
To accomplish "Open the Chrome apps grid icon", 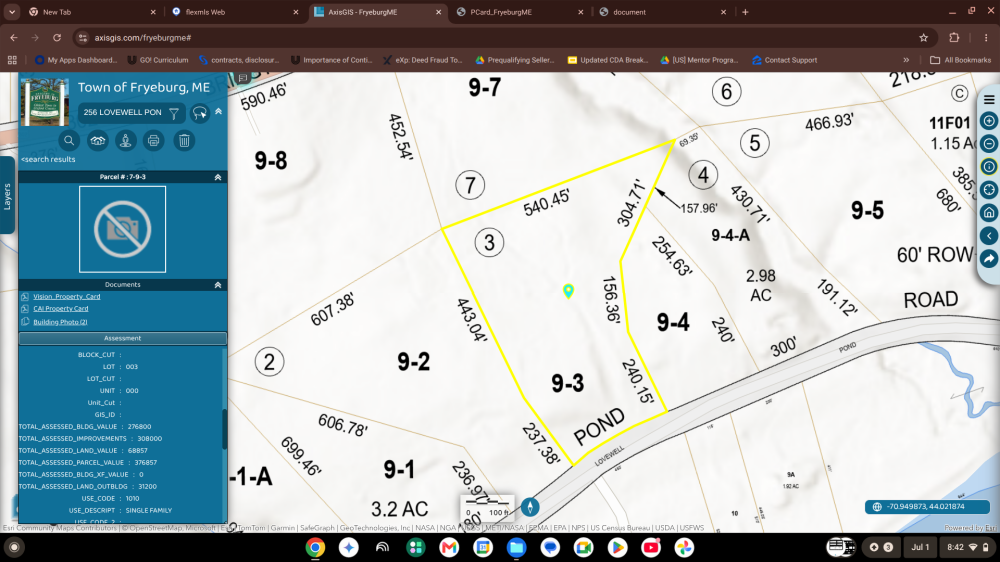I will coord(12,60).
